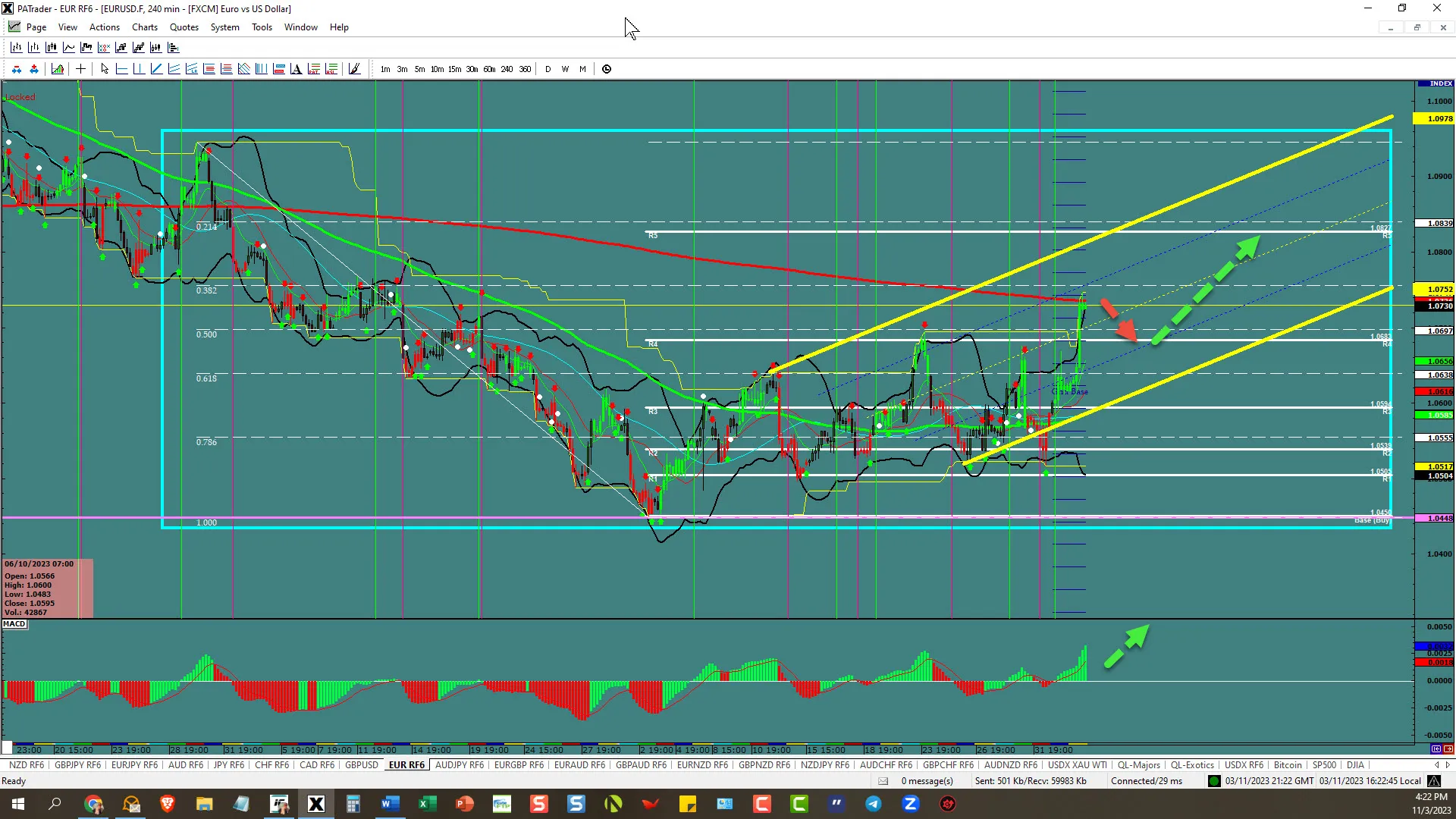
Task: Open the Window menu
Action: [x=301, y=27]
